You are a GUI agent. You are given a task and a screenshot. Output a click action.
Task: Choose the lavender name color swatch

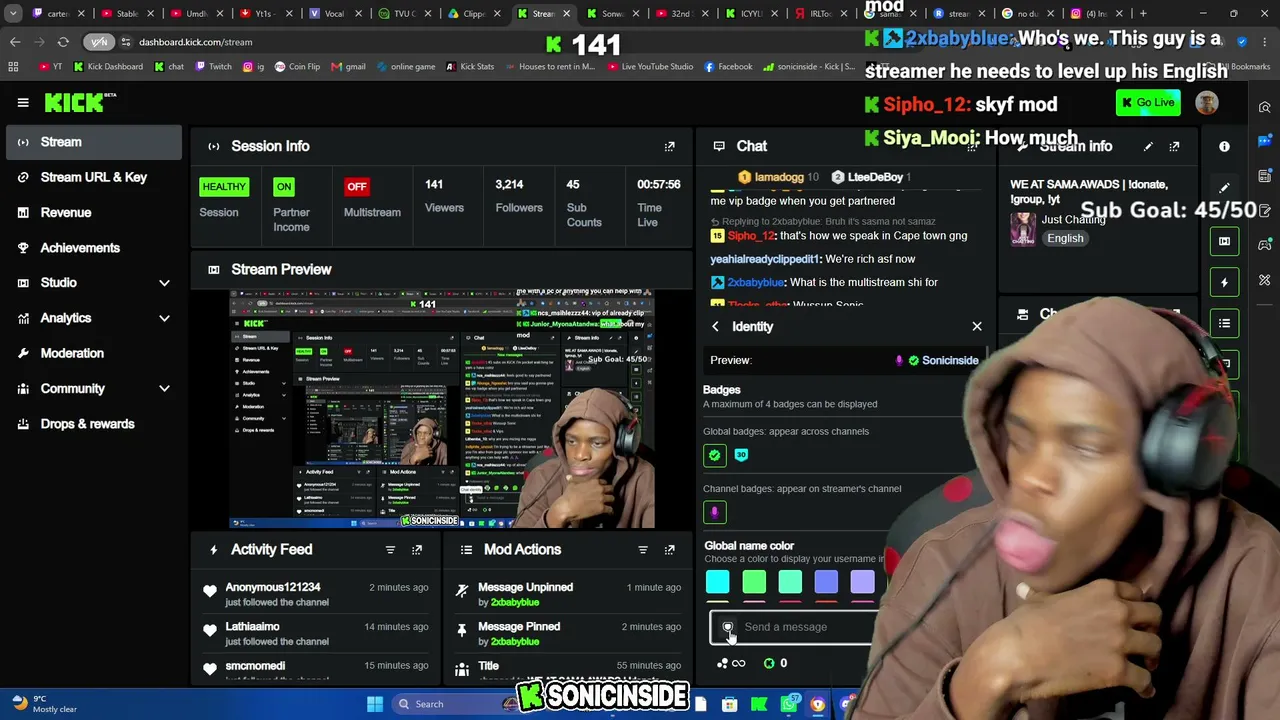[862, 582]
